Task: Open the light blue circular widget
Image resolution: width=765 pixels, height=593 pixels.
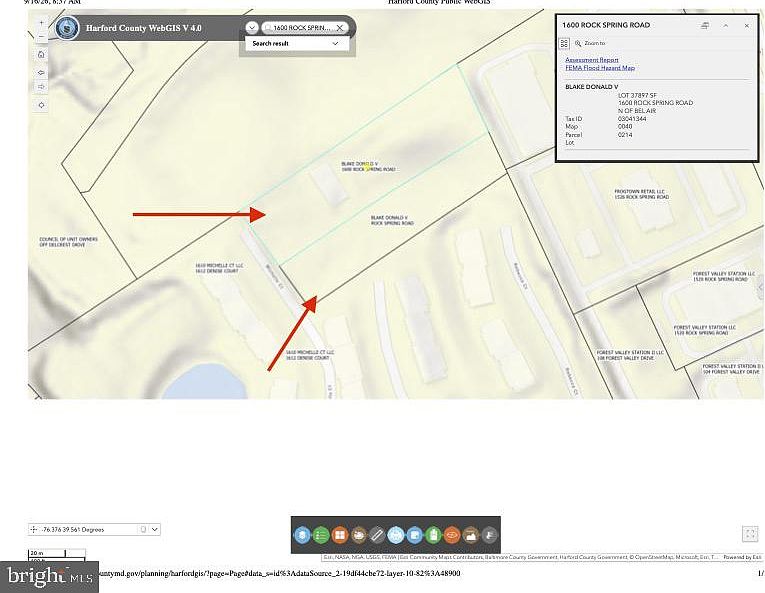Action: pyautogui.click(x=396, y=535)
